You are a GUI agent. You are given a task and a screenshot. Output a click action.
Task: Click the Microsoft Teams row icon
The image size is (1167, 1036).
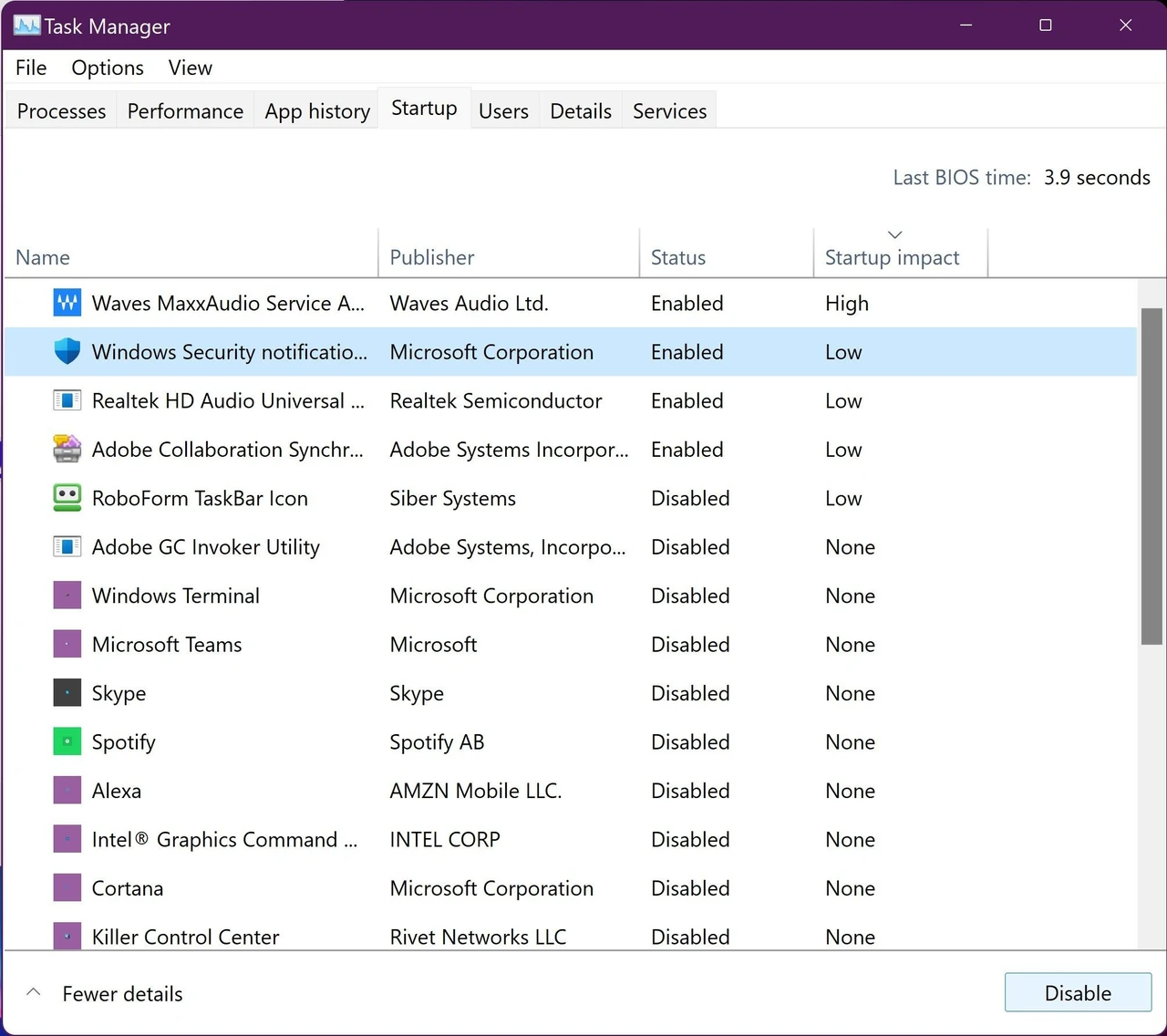(67, 644)
